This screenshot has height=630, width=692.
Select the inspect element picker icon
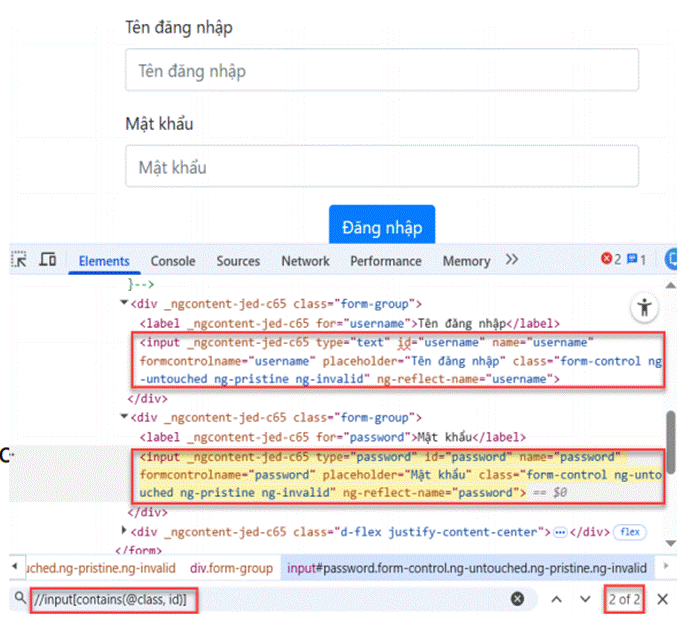[x=19, y=260]
